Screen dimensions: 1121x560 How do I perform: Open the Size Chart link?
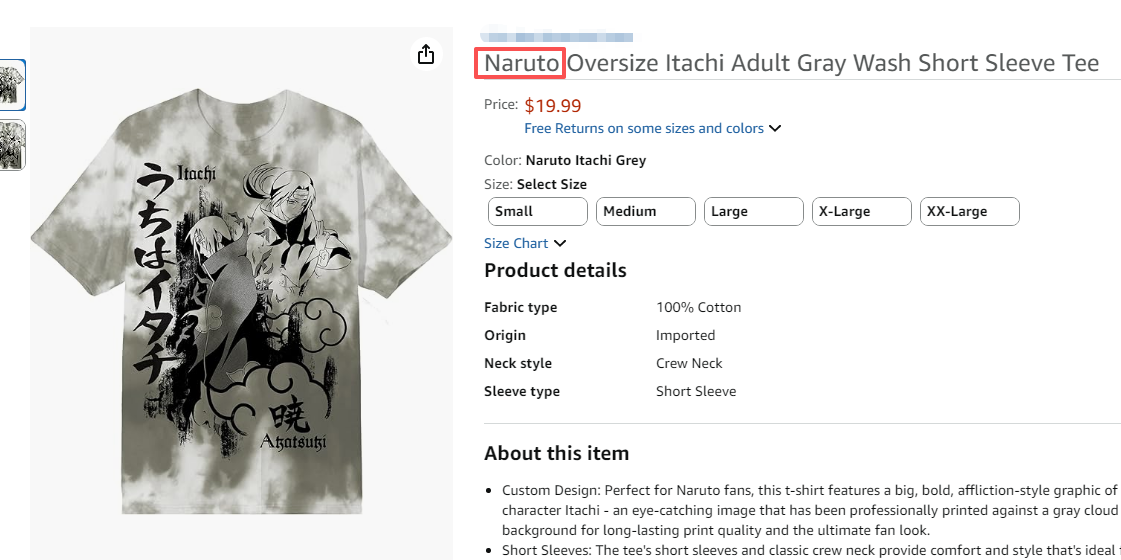(x=516, y=243)
